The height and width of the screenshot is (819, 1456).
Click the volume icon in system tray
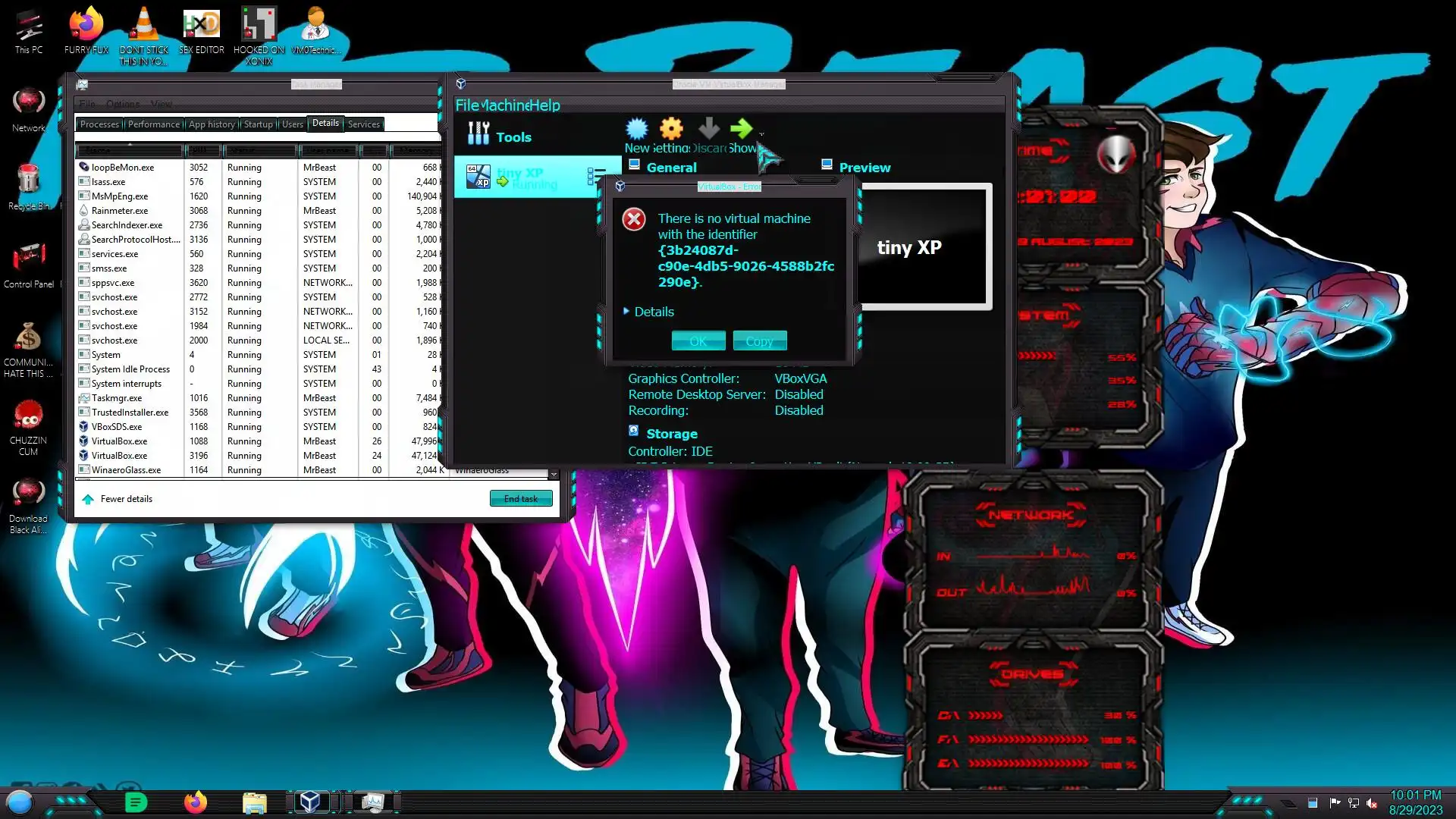(x=1372, y=803)
